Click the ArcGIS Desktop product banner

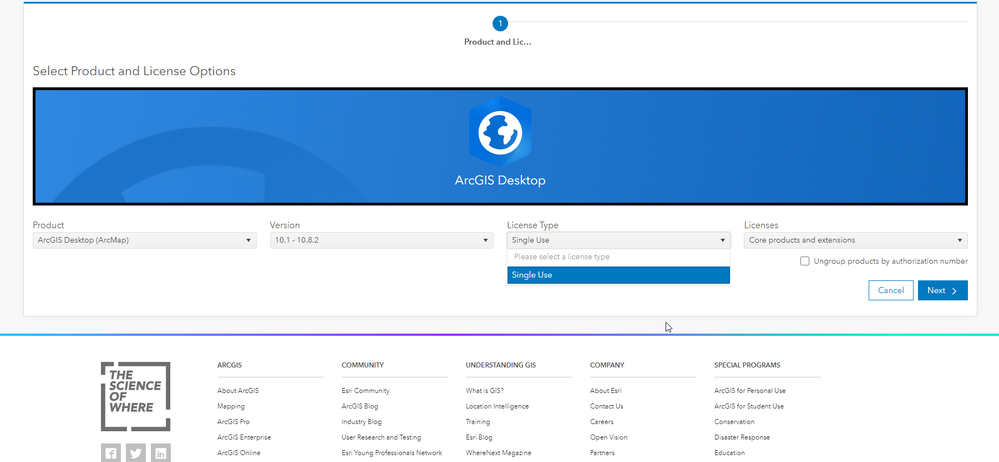tap(500, 147)
